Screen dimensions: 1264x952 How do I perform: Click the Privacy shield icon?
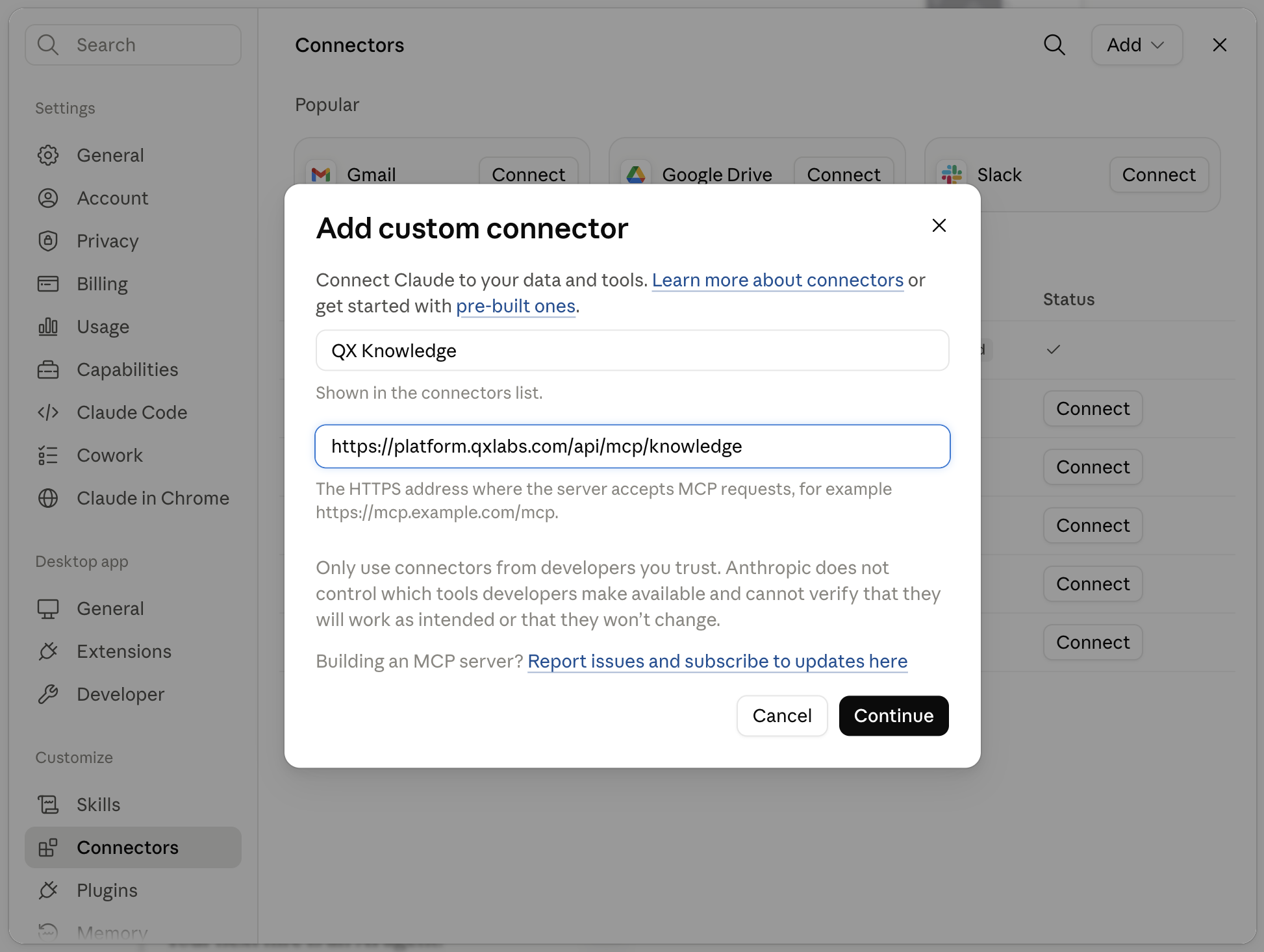tap(48, 241)
